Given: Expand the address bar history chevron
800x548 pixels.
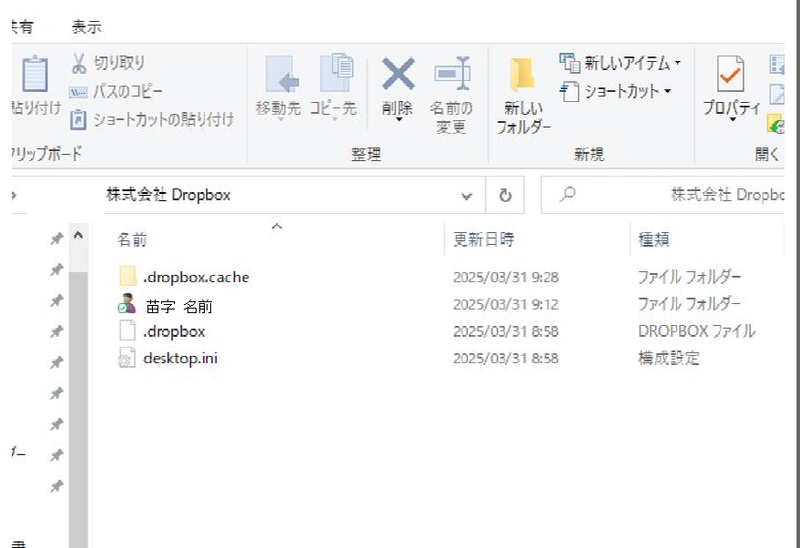Looking at the screenshot, I should pyautogui.click(x=466, y=196).
